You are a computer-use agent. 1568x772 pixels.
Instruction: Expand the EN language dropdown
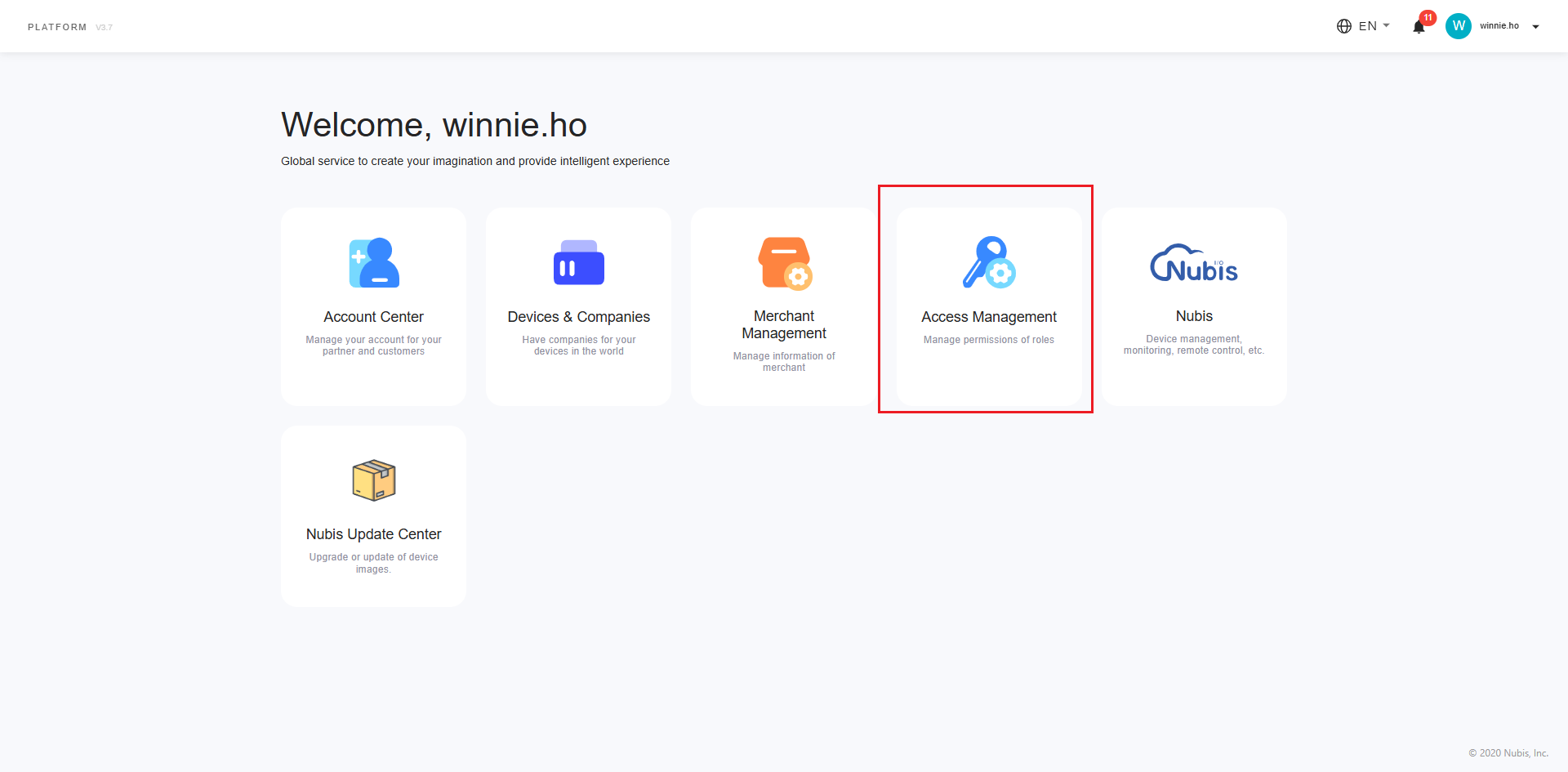[x=1374, y=26]
